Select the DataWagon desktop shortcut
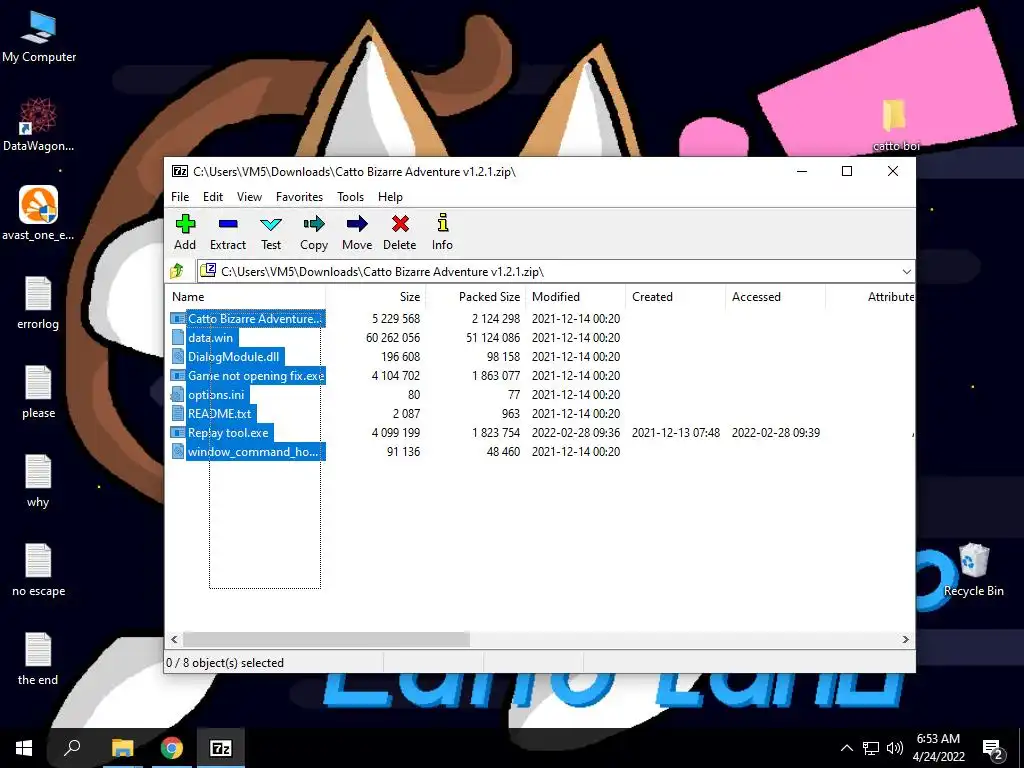 tap(39, 125)
